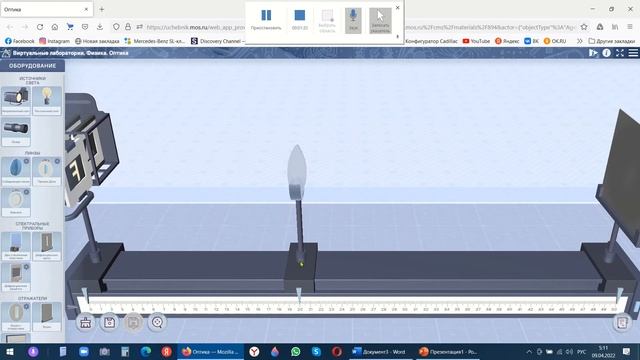This screenshot has height=360, width=640.
Task: Open the lab information icon
Action: (607, 53)
